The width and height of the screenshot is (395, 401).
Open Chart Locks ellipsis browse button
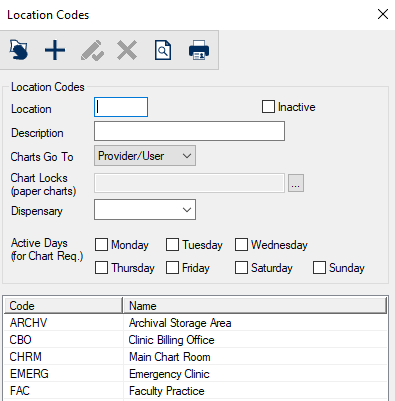click(296, 183)
